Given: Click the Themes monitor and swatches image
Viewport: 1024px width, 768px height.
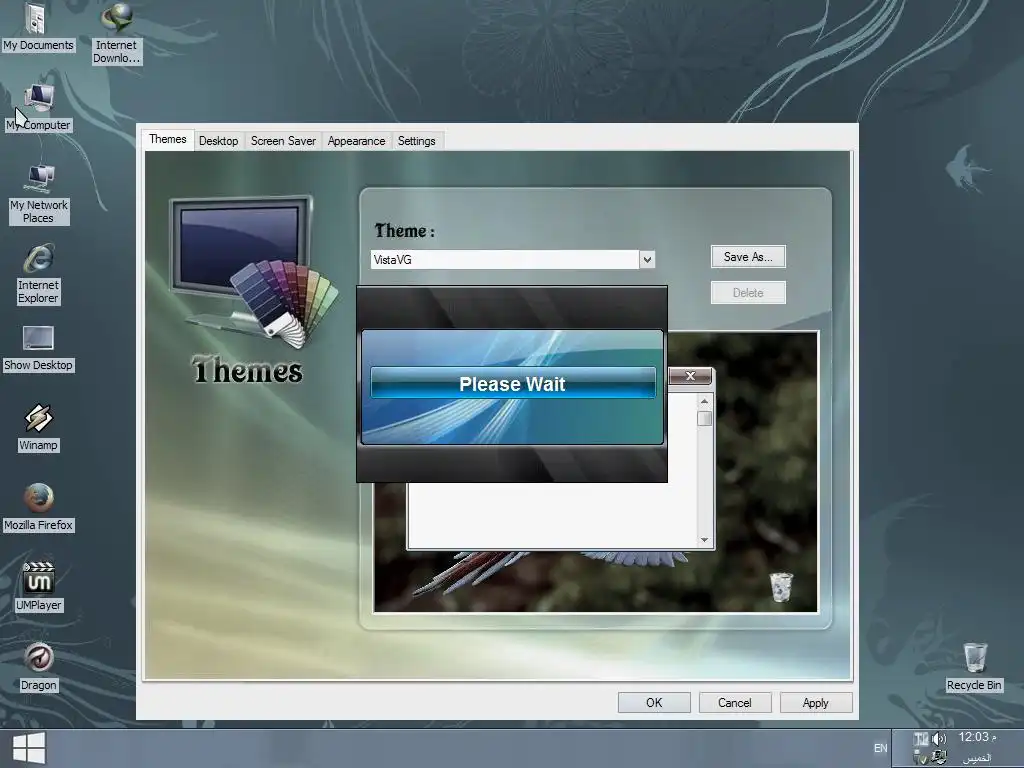Looking at the screenshot, I should click(x=253, y=270).
